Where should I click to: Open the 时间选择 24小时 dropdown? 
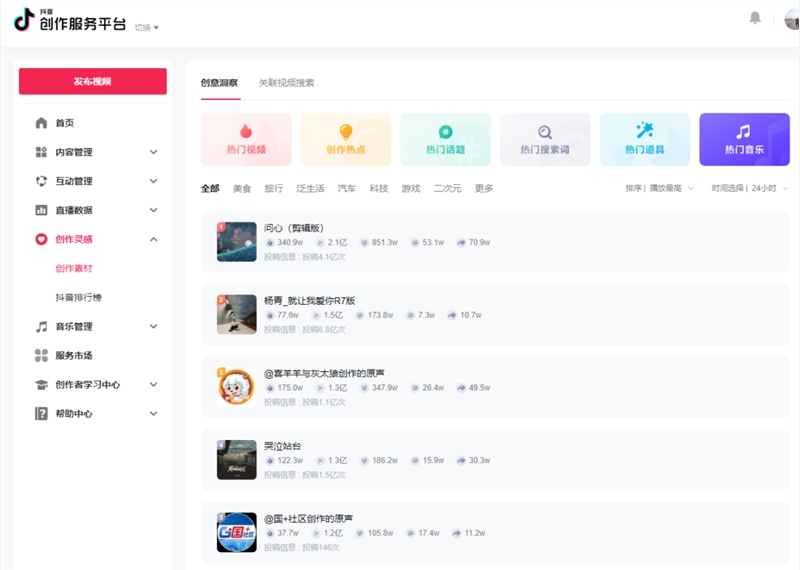click(x=750, y=188)
